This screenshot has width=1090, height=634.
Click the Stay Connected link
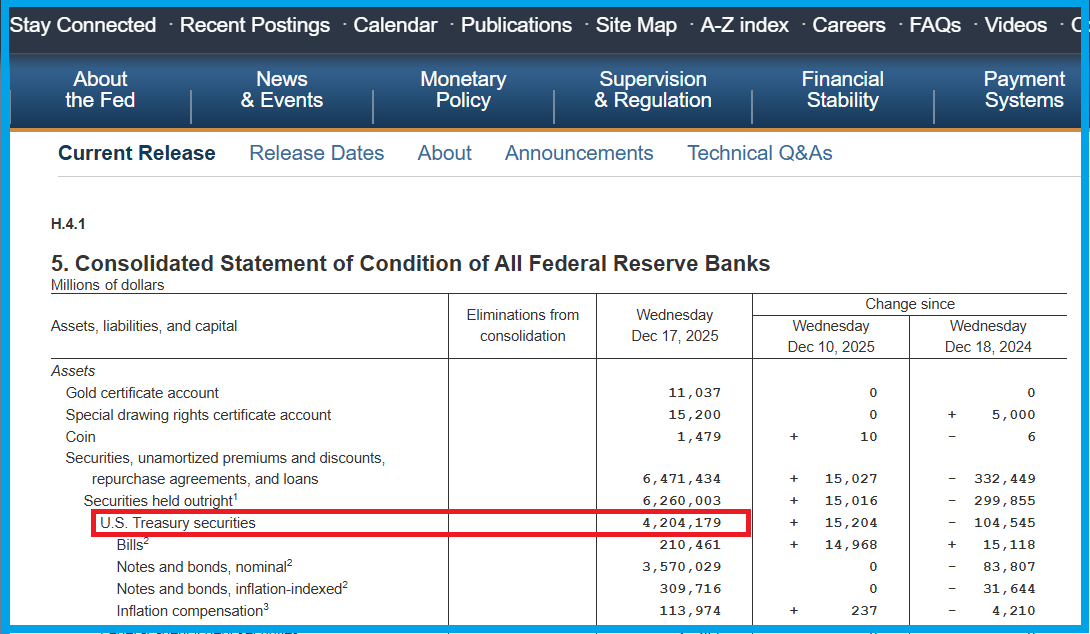pos(83,25)
